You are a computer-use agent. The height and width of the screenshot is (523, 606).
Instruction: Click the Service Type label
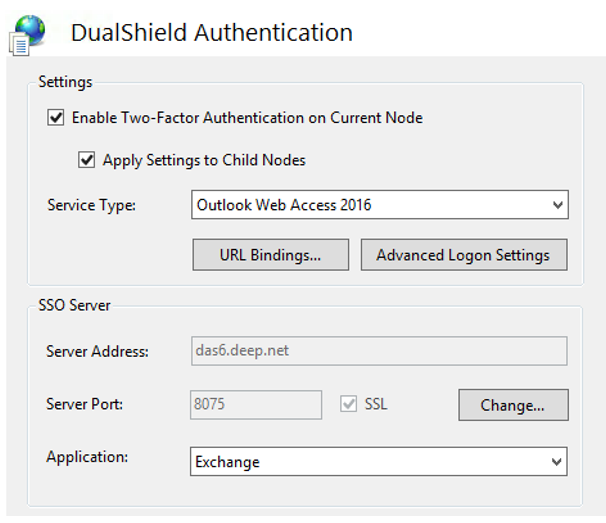pyautogui.click(x=91, y=205)
